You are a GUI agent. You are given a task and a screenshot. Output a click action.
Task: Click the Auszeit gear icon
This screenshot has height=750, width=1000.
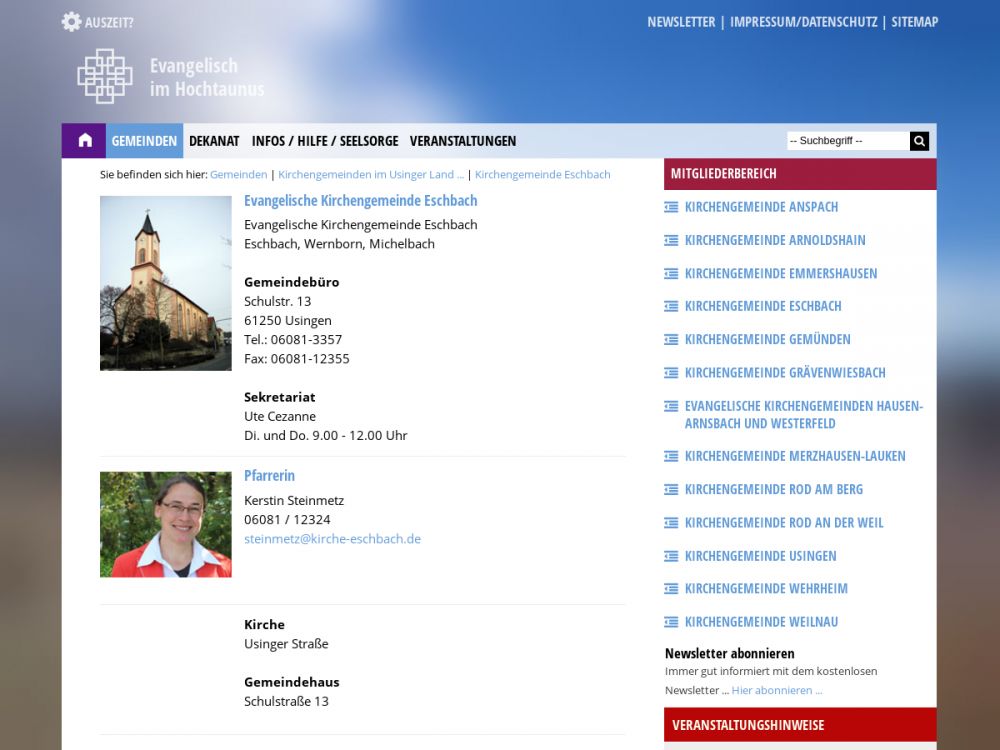click(x=71, y=22)
